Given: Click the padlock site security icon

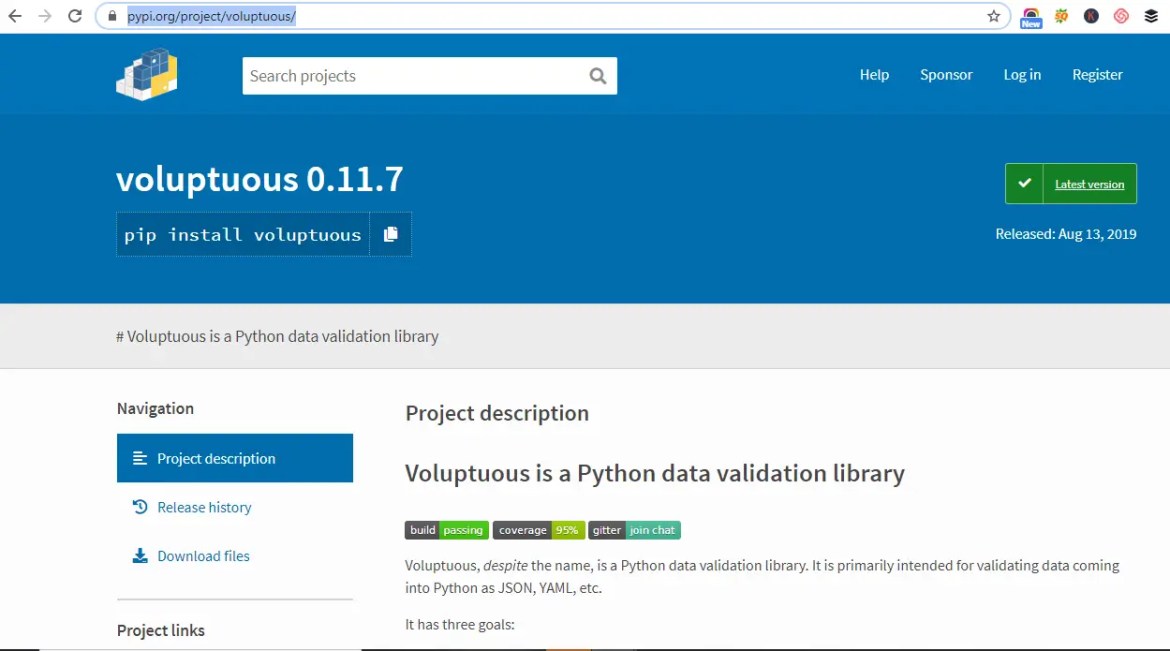Looking at the screenshot, I should coord(112,16).
